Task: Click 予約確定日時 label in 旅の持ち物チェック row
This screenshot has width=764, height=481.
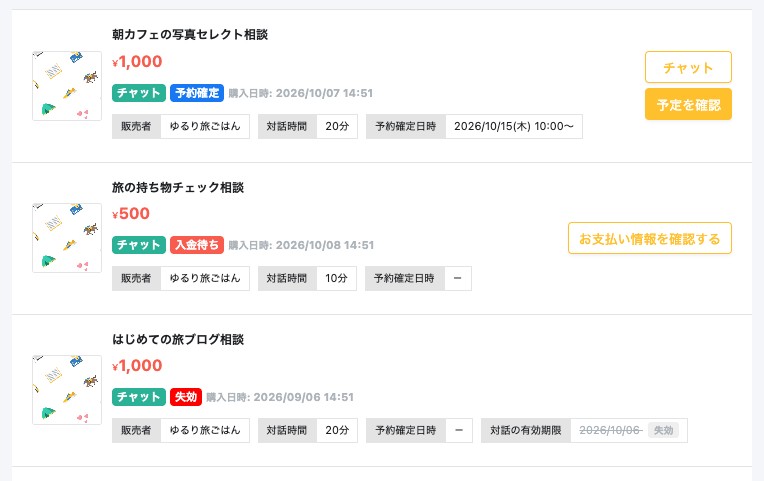Action: 404,278
